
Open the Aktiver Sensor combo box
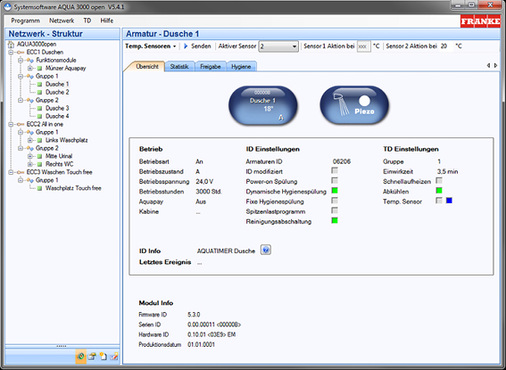(x=279, y=46)
